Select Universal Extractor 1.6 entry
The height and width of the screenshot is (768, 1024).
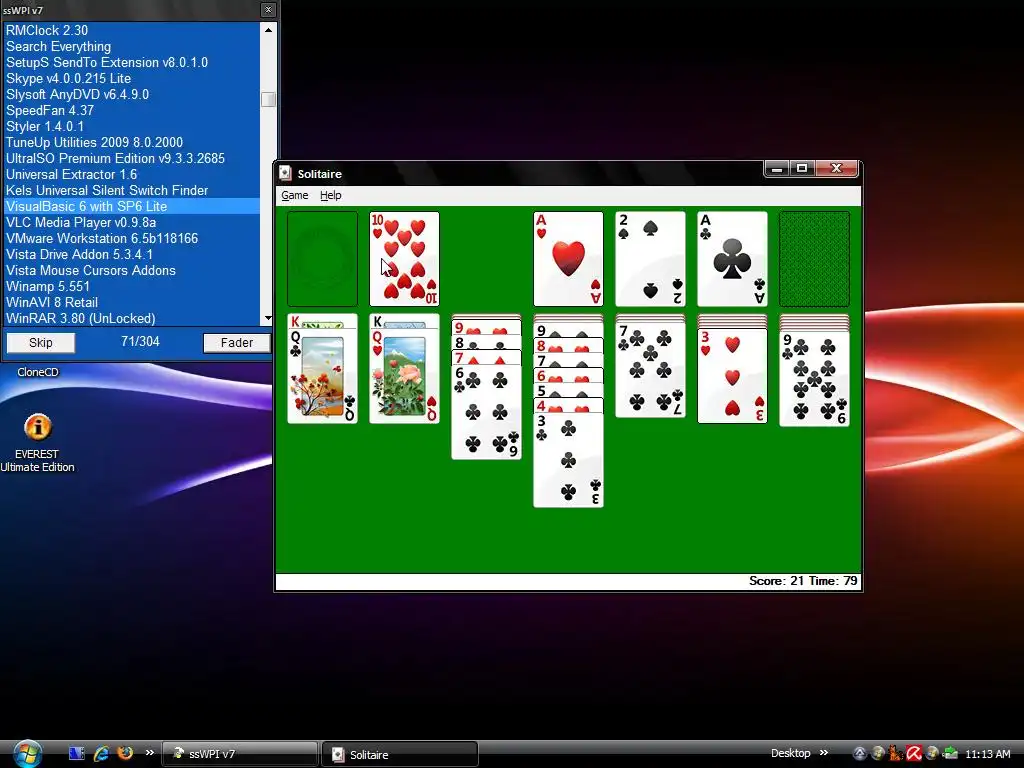click(132, 174)
